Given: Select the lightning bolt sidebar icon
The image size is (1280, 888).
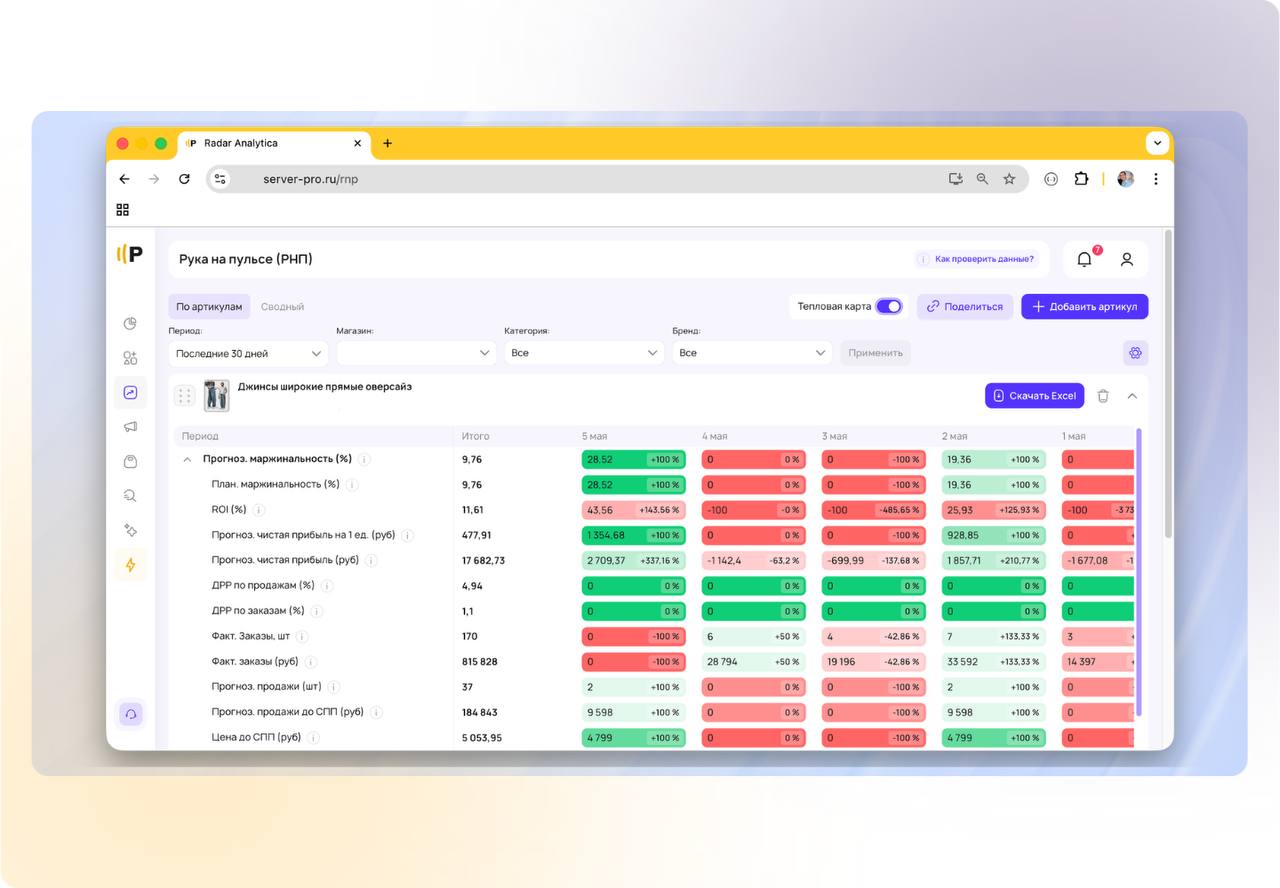Looking at the screenshot, I should click(130, 565).
